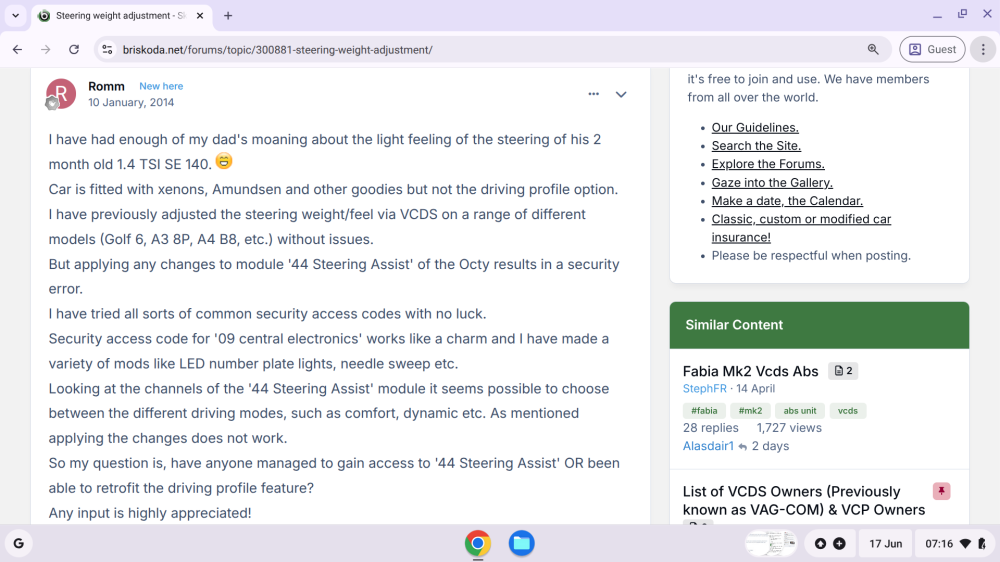Close the Steering weight adjustment tab

[x=200, y=15]
